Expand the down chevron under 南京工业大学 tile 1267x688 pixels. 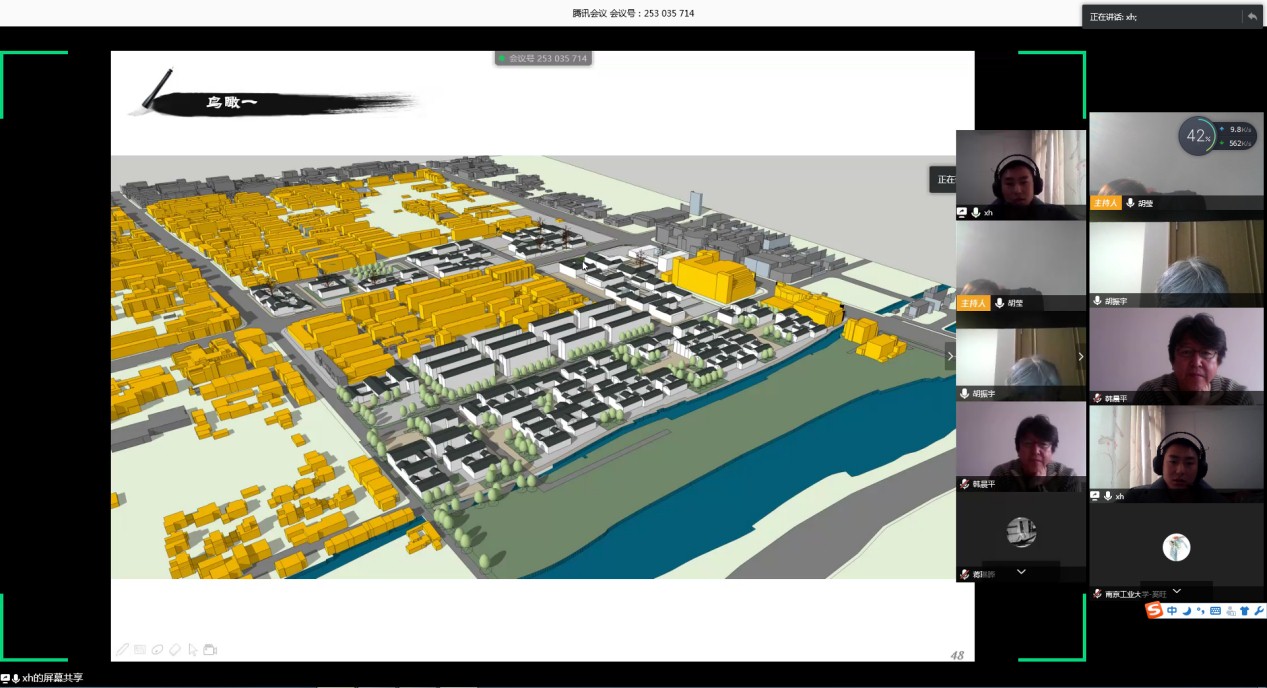(x=1176, y=591)
